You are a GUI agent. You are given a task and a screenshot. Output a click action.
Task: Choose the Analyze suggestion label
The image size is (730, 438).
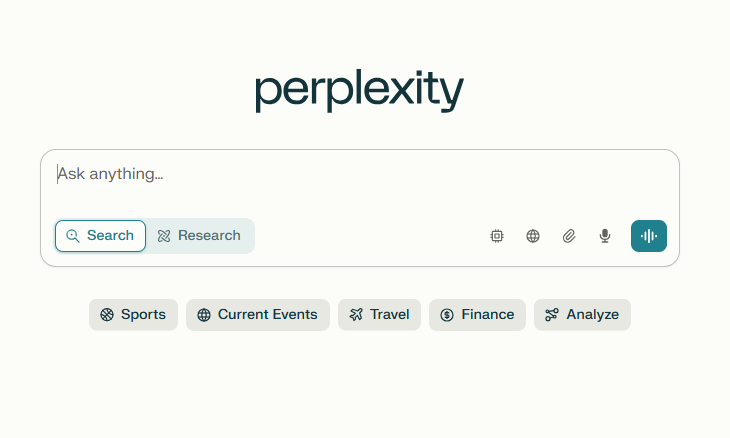coord(592,315)
